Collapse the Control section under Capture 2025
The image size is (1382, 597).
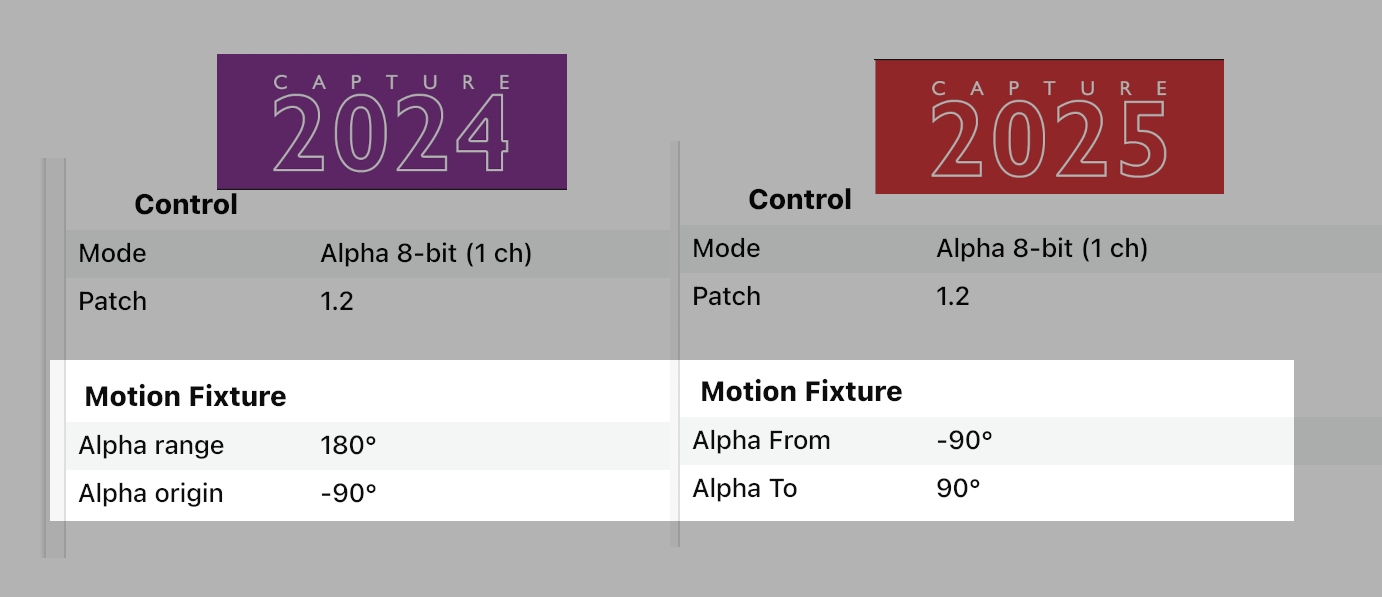(x=800, y=200)
